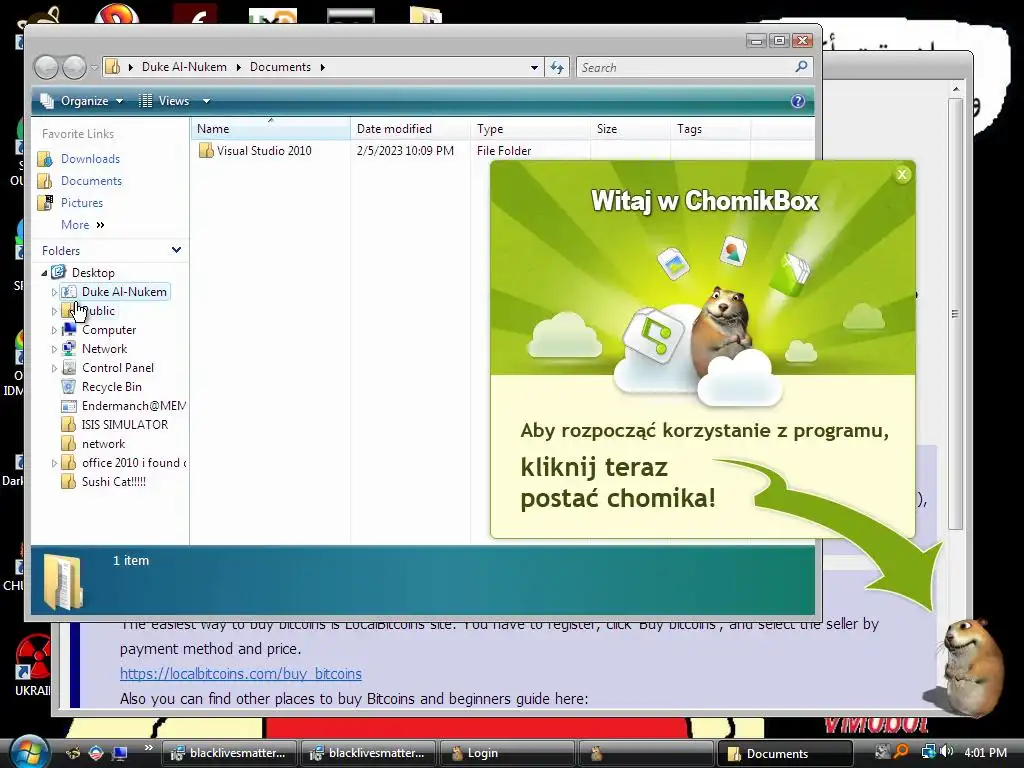1024x768 pixels.
Task: Select Sushi Cat!!!!! folder in tree
Action: point(114,481)
